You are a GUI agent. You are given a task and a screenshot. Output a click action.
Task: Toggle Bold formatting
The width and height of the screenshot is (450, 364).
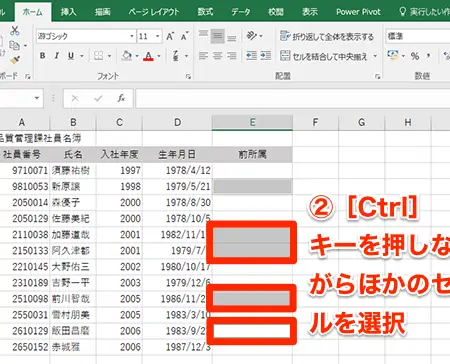(42, 56)
